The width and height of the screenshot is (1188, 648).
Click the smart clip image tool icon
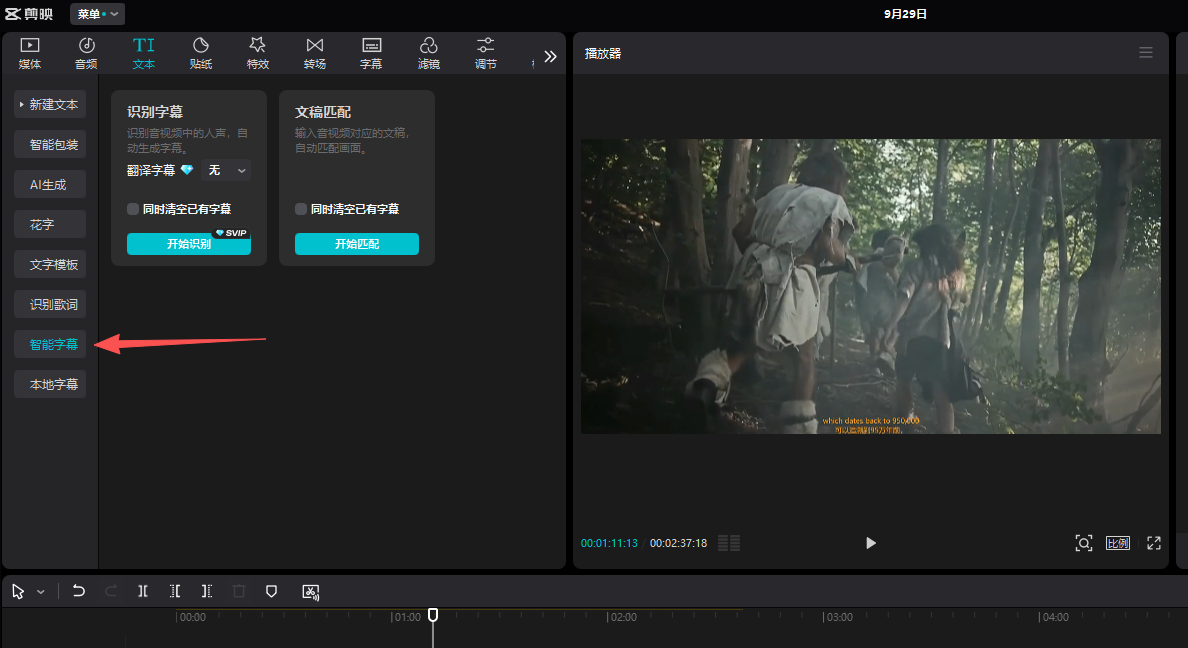(x=311, y=592)
